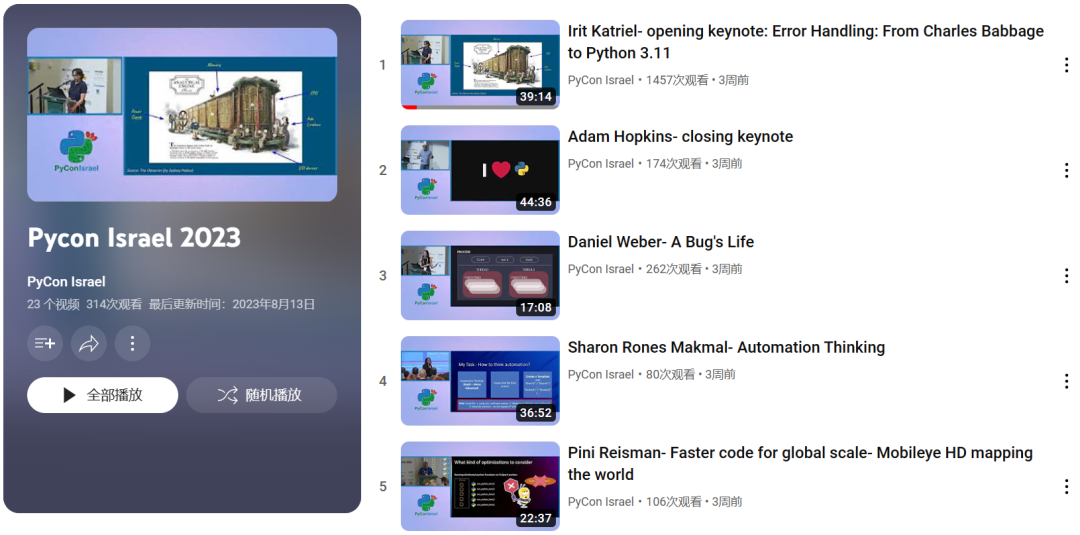1080x535 pixels.
Task: Open title 'Daniel Weber- A Bug's Life'
Action: [661, 242]
